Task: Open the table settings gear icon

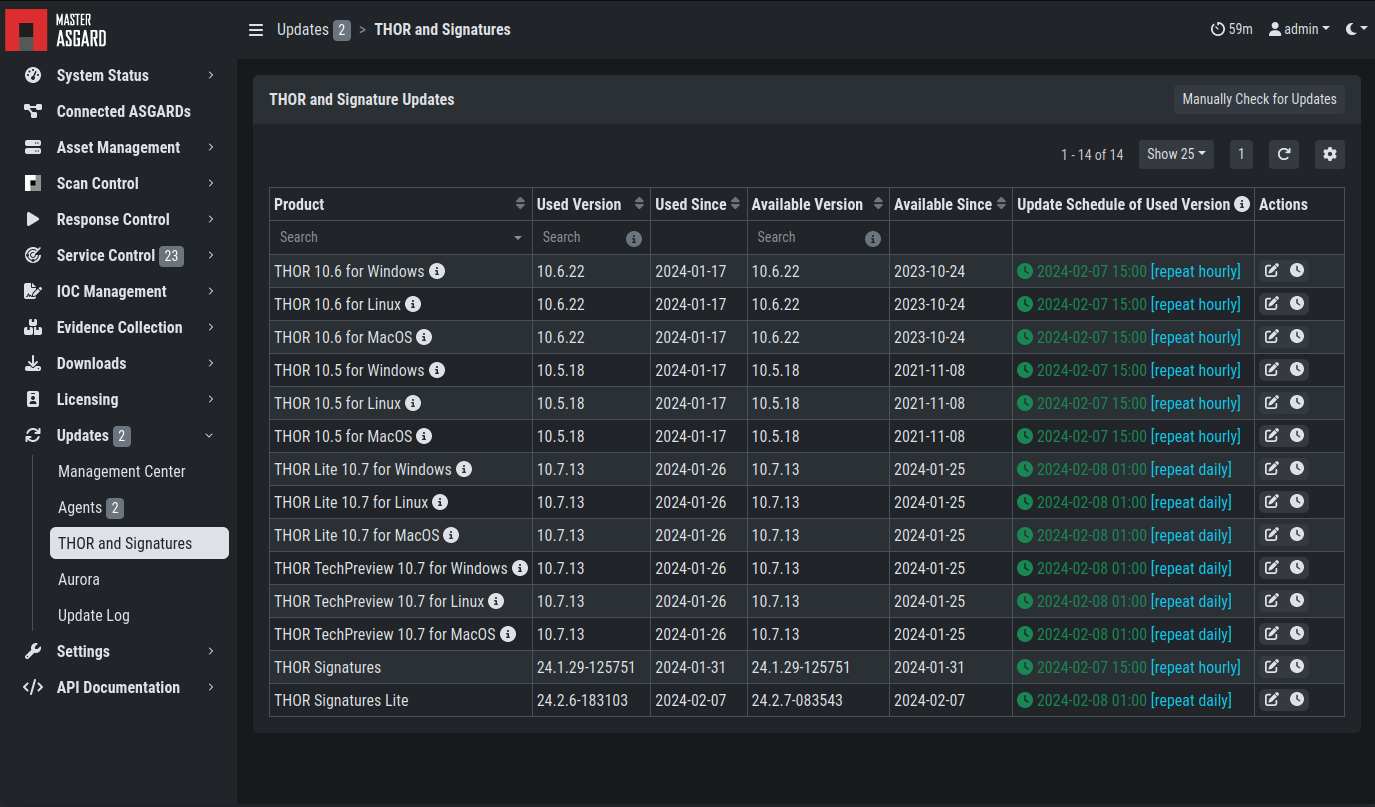Action: pyautogui.click(x=1330, y=154)
